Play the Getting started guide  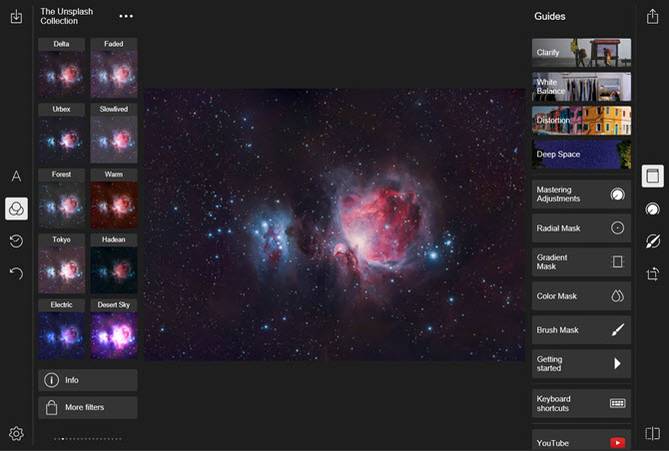[581, 364]
